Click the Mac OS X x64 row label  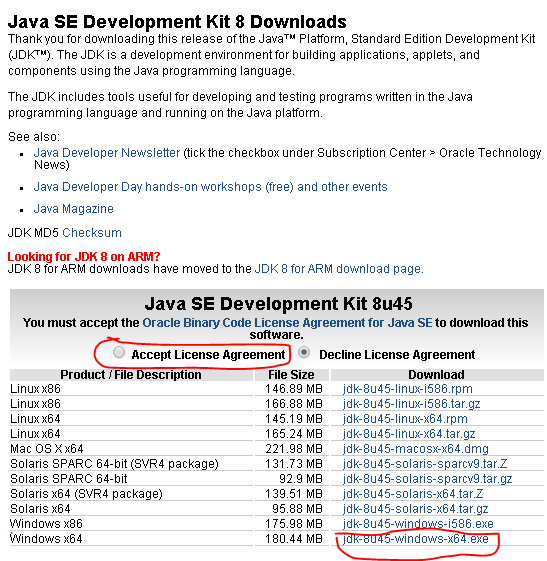pos(47,449)
